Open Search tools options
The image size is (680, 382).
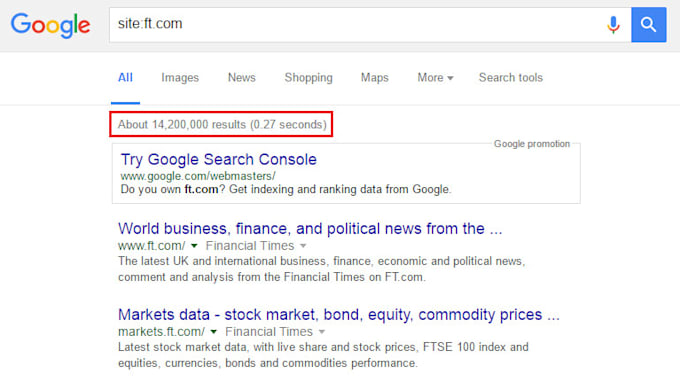point(510,78)
